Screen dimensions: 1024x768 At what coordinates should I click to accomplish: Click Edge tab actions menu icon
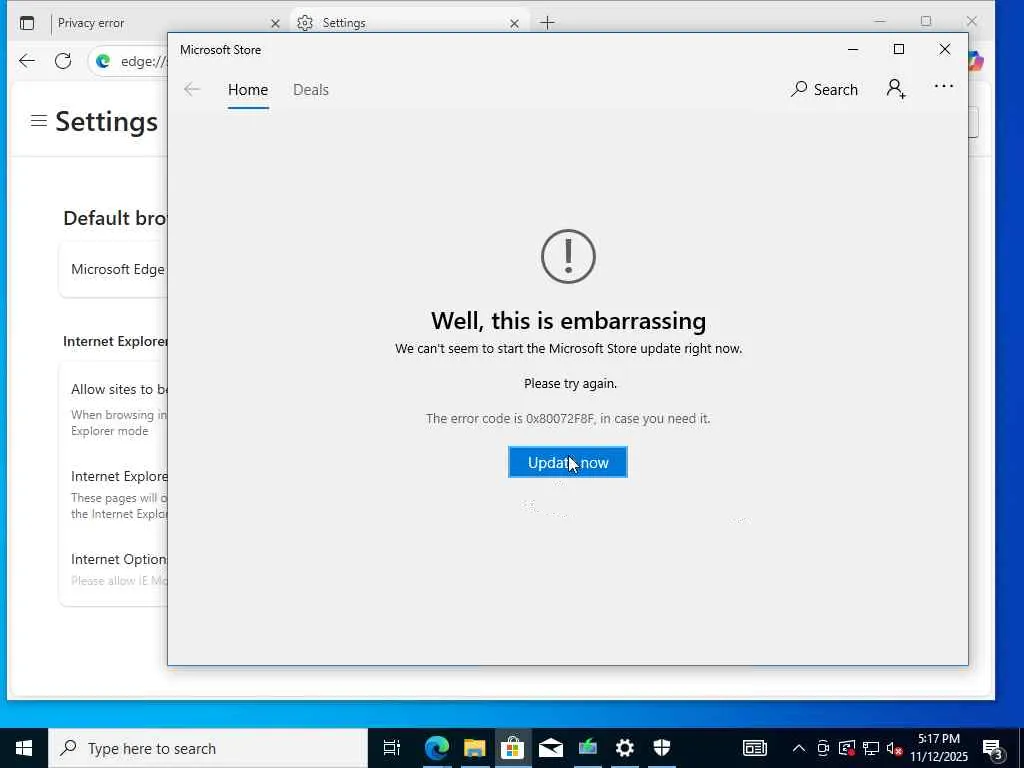pos(27,23)
